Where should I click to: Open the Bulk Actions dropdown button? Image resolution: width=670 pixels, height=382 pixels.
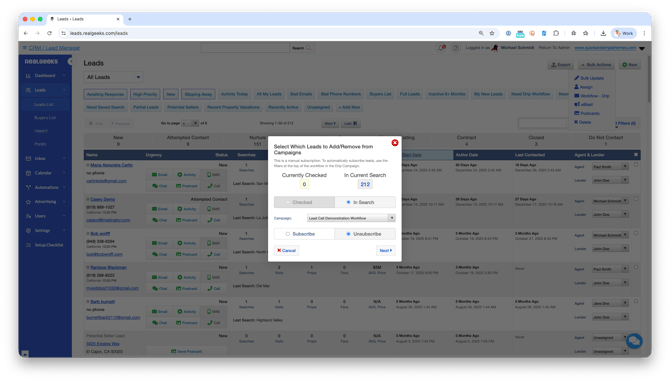tap(596, 65)
